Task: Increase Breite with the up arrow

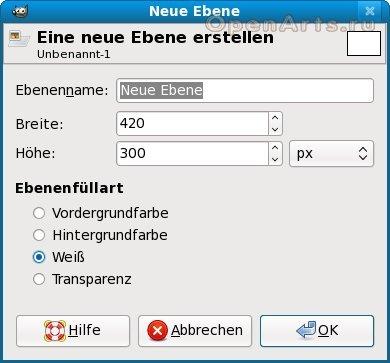Action: tap(275, 118)
